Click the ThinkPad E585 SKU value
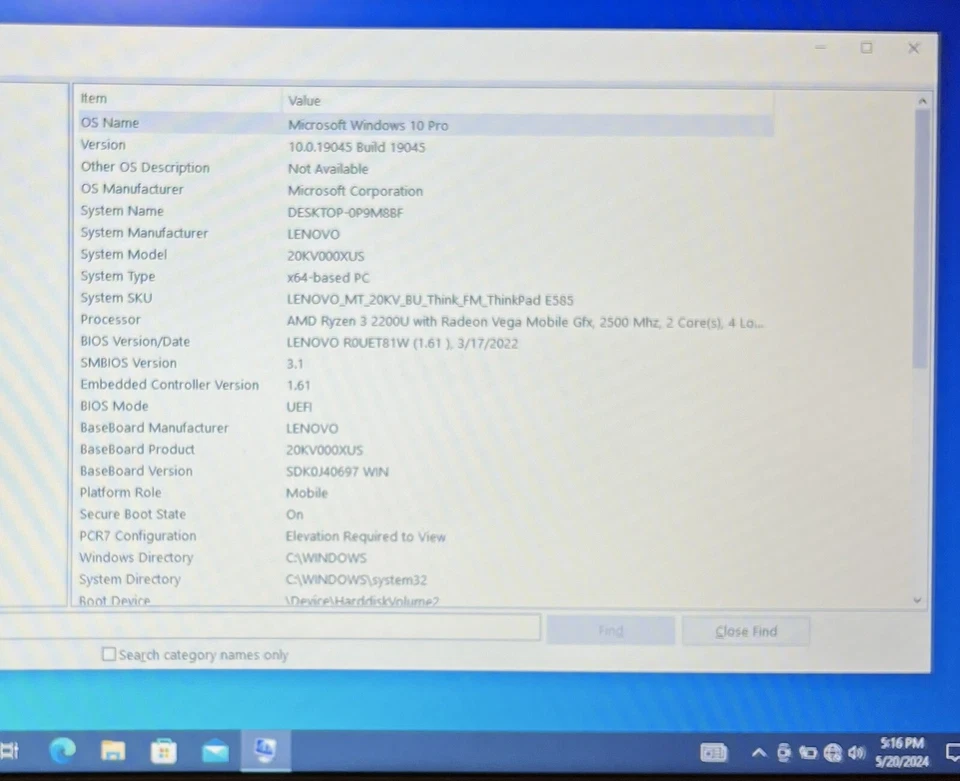This screenshot has width=960, height=781. point(430,300)
